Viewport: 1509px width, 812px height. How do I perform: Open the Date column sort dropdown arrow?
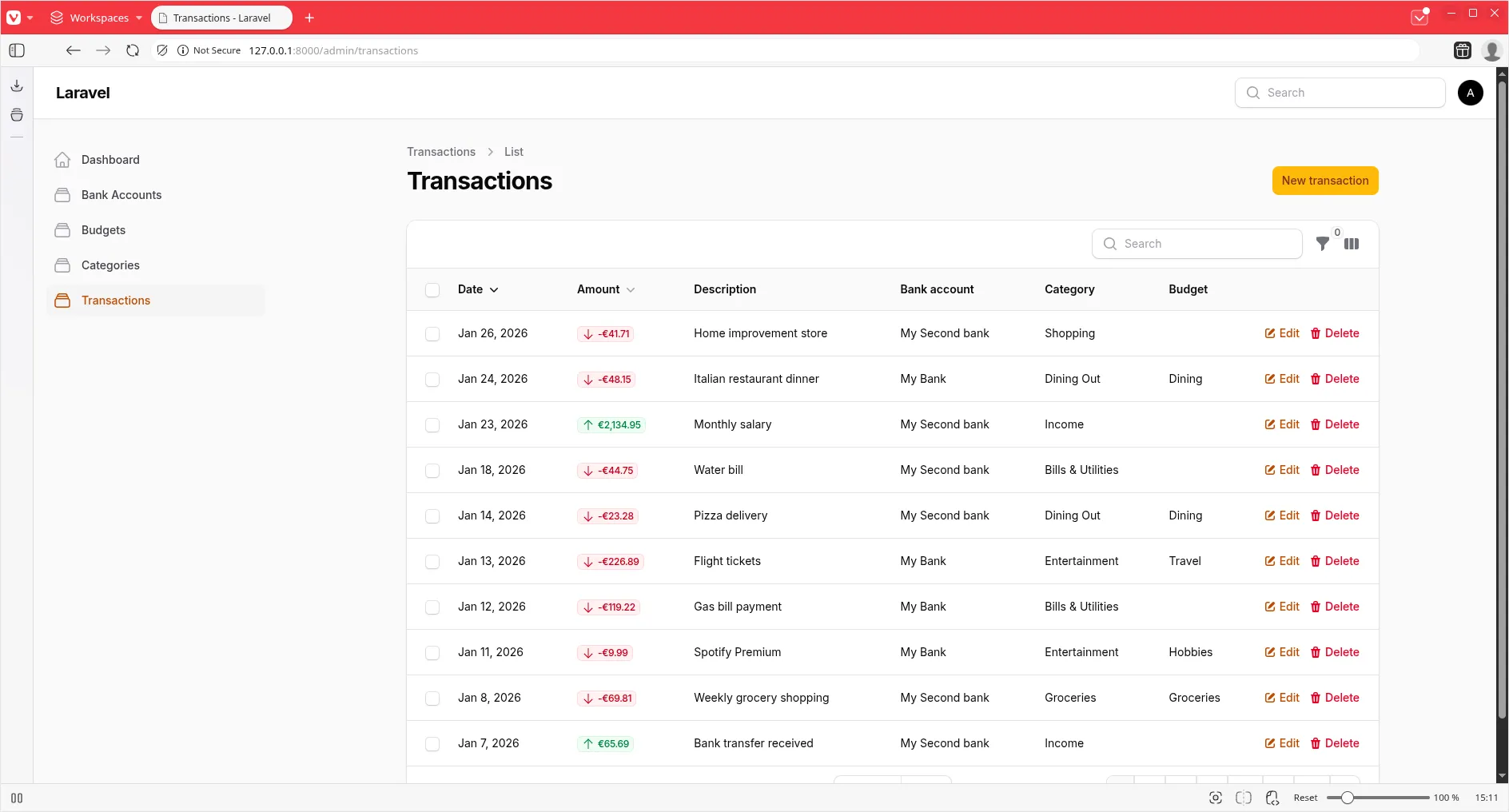tap(495, 290)
